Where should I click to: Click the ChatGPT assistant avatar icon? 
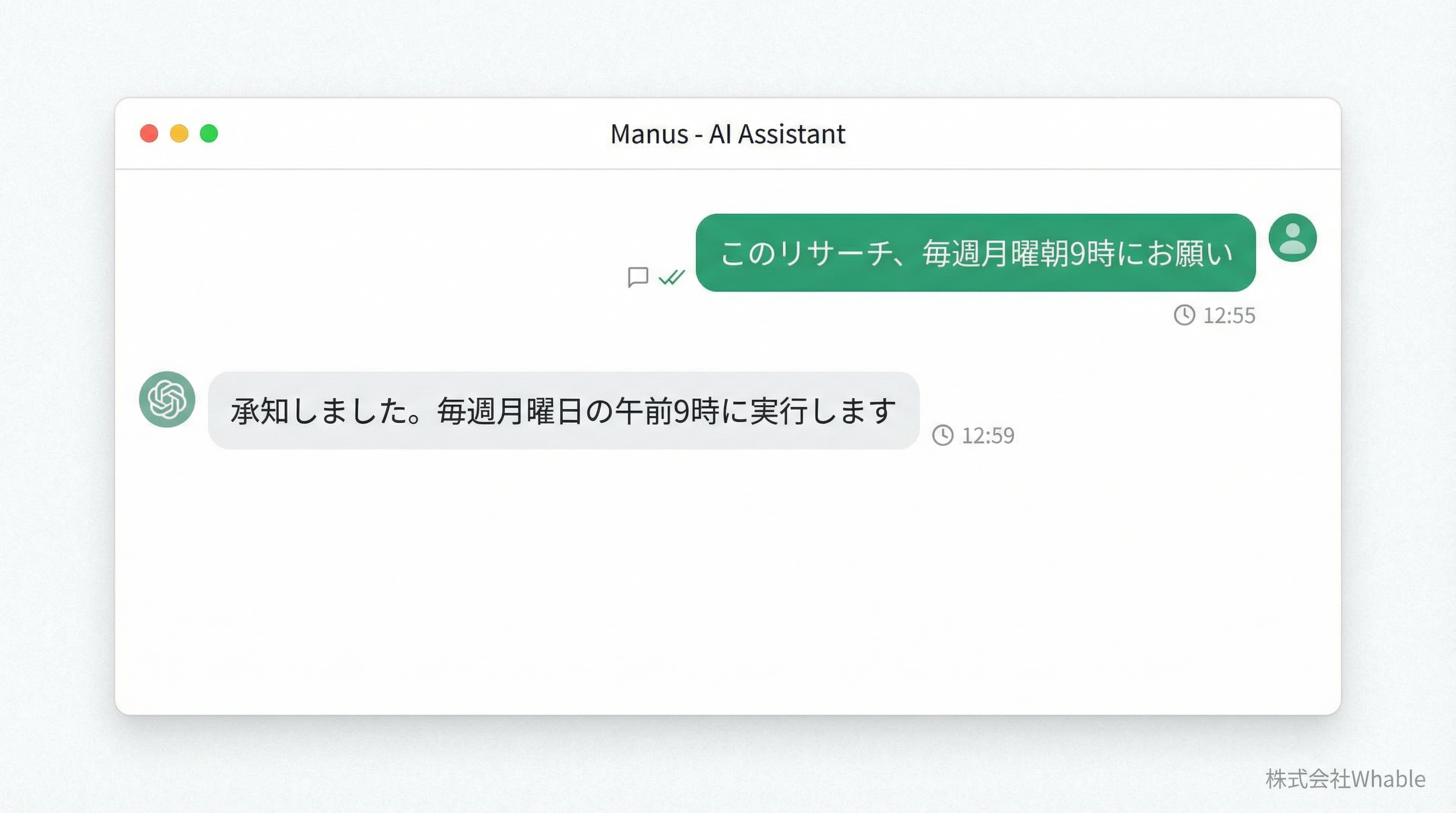[x=167, y=400]
